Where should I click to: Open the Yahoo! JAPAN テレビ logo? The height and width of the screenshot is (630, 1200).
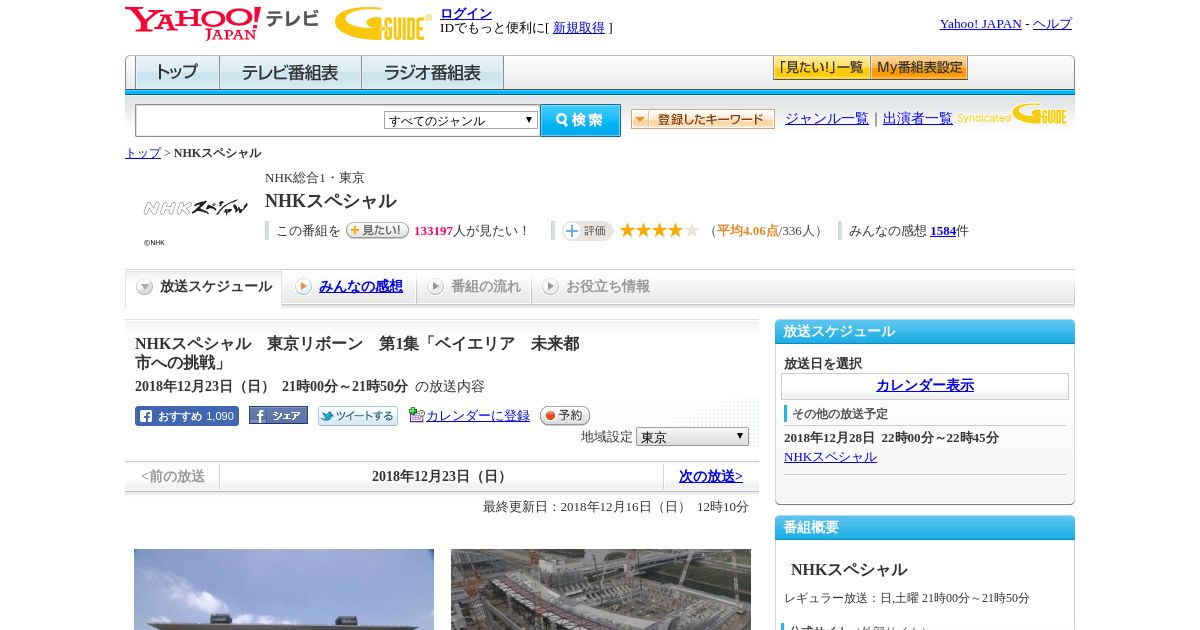(x=222, y=23)
